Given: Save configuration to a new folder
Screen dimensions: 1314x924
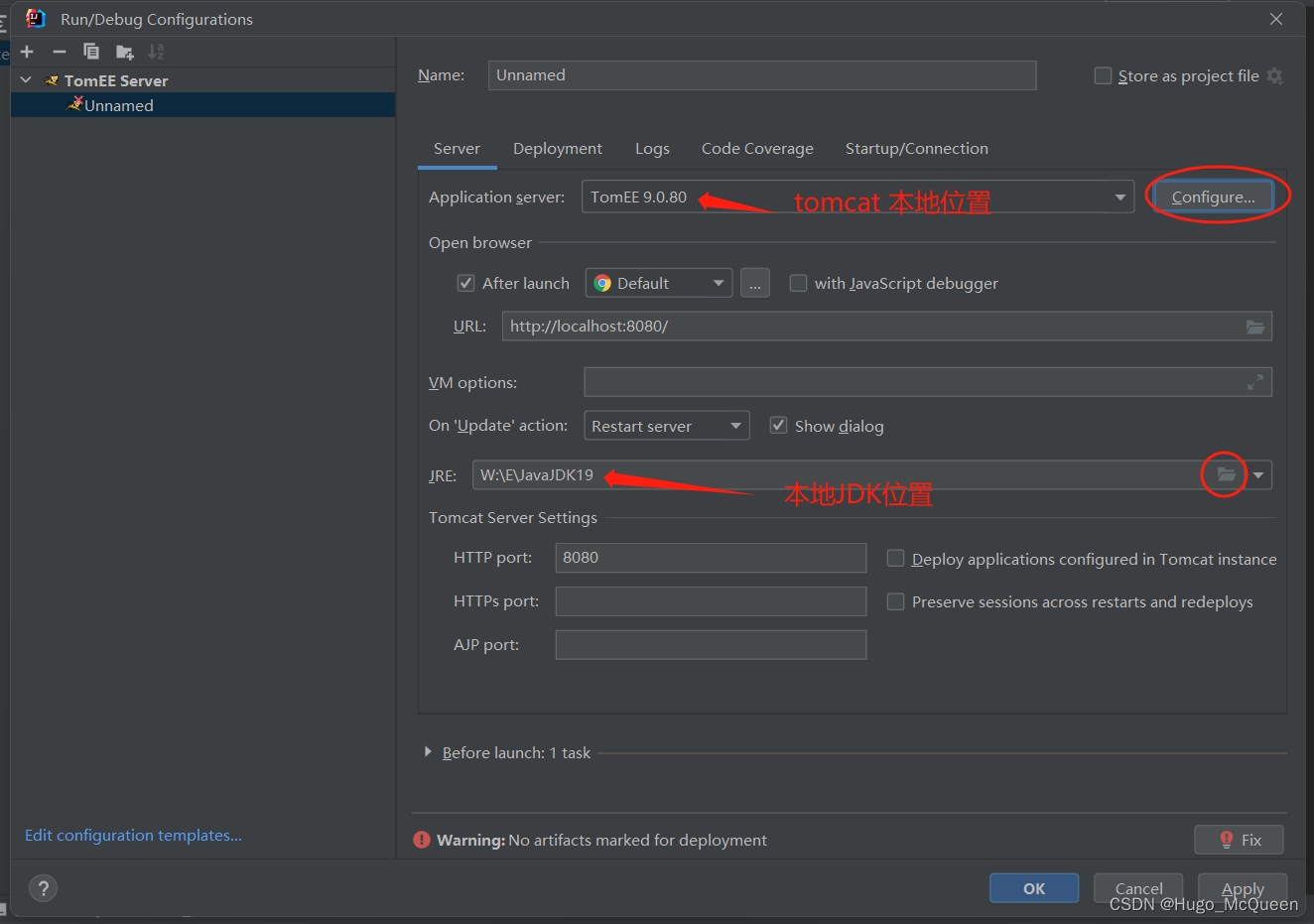Looking at the screenshot, I should 124,52.
